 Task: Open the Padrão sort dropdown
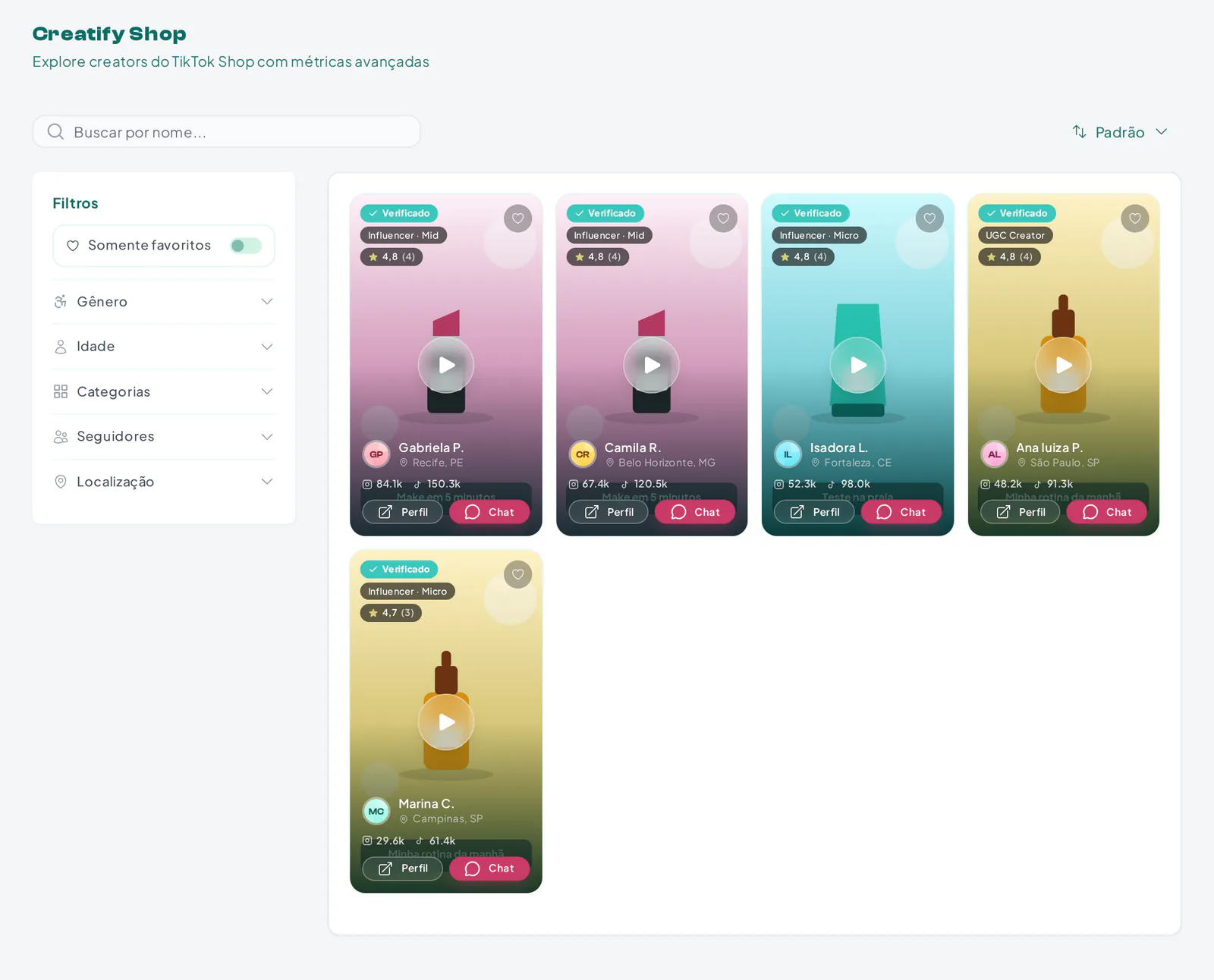(1119, 132)
